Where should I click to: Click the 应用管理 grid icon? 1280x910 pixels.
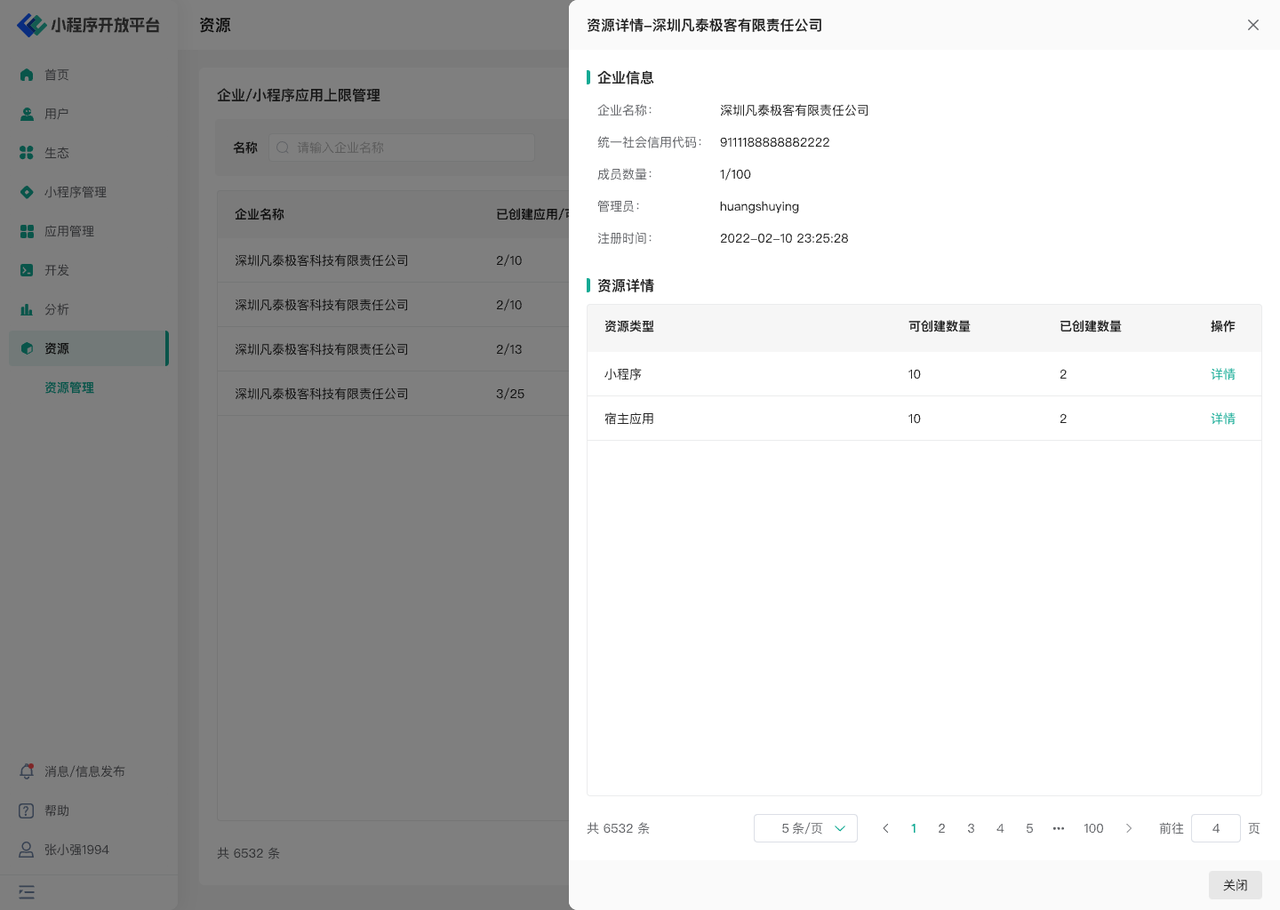pyautogui.click(x=27, y=231)
